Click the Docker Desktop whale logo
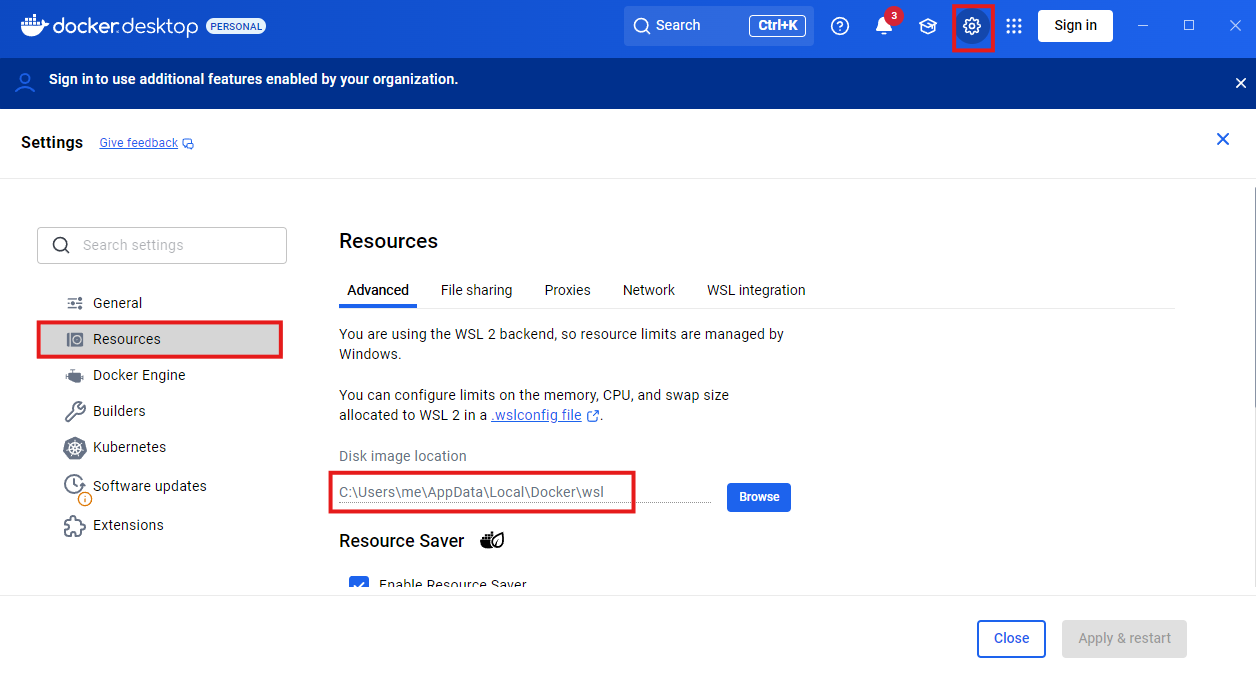The width and height of the screenshot is (1256, 679). coord(34,25)
